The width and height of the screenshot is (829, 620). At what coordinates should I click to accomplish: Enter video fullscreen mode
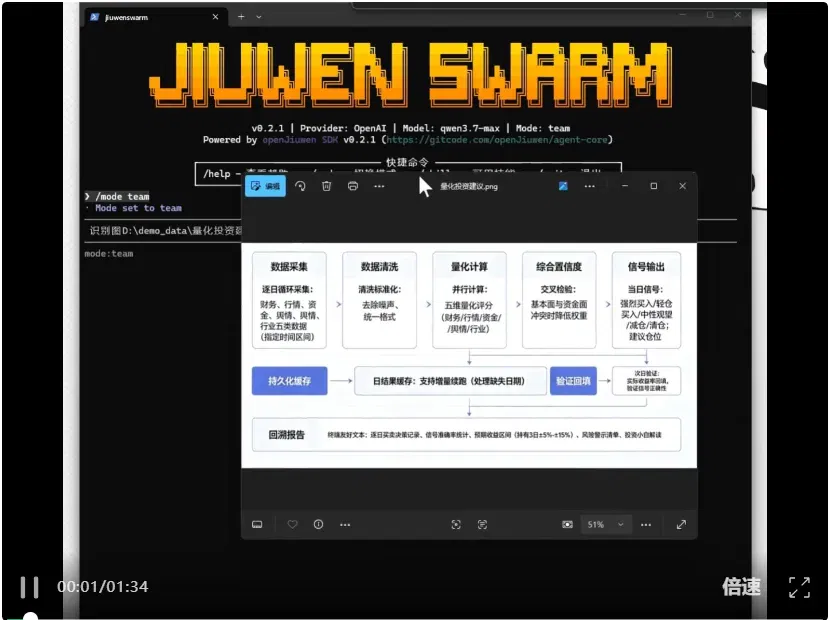point(799,587)
